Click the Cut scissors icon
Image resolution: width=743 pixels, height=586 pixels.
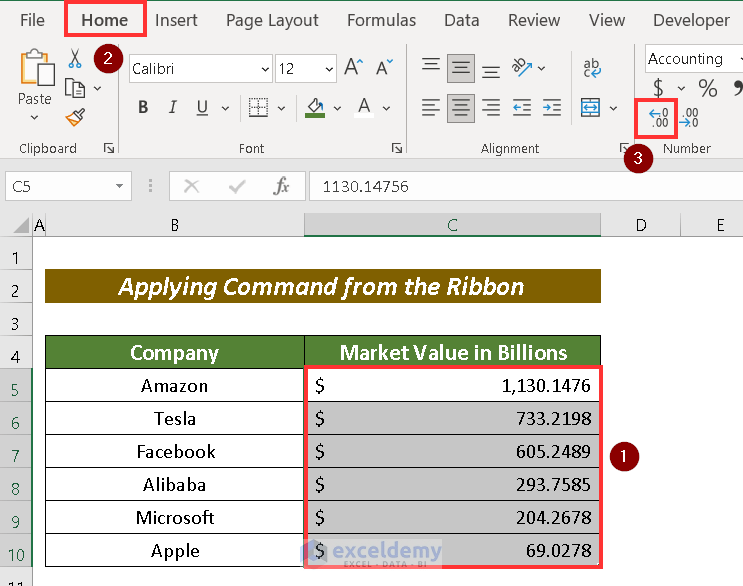click(x=74, y=58)
